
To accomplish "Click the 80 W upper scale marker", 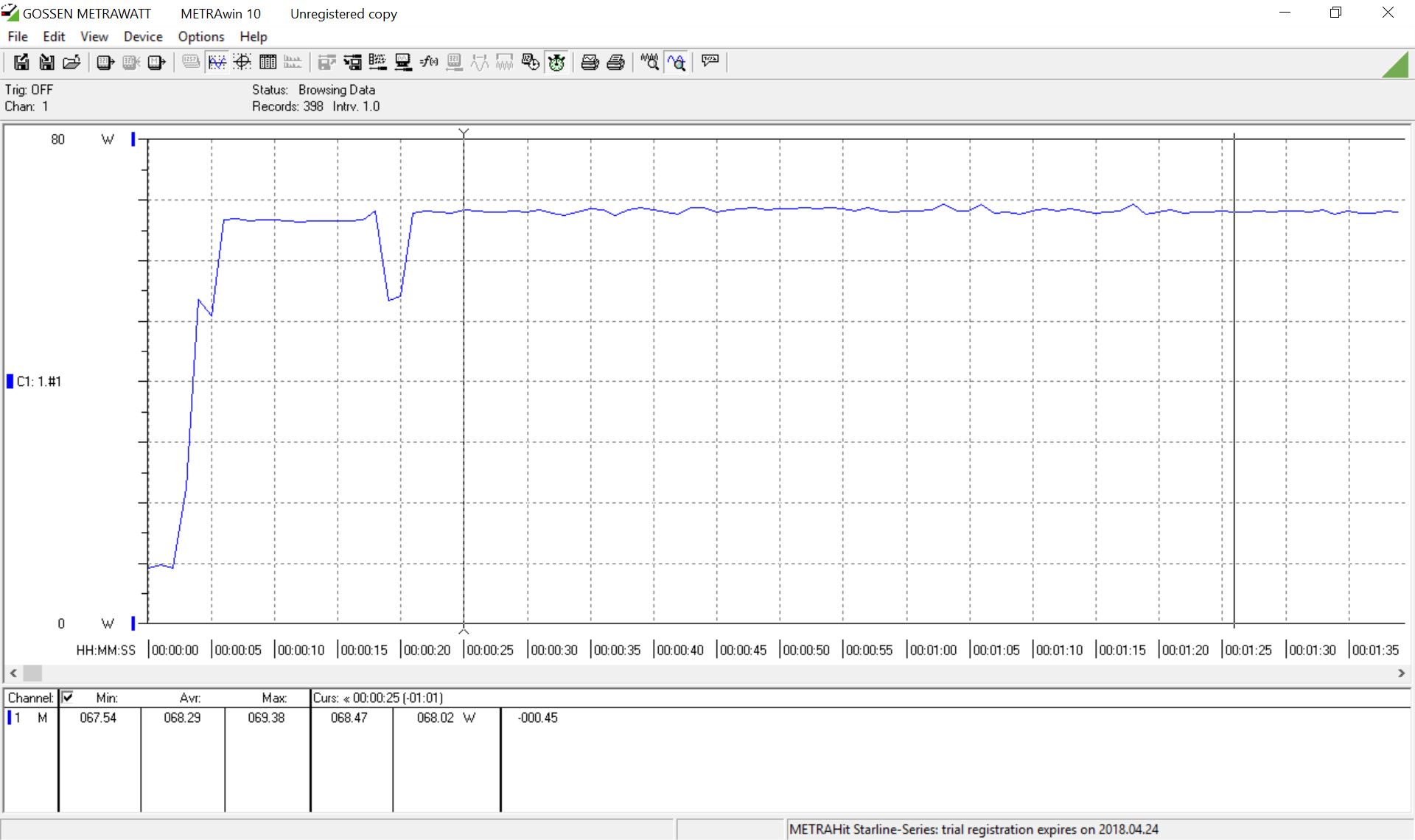I will click(133, 139).
